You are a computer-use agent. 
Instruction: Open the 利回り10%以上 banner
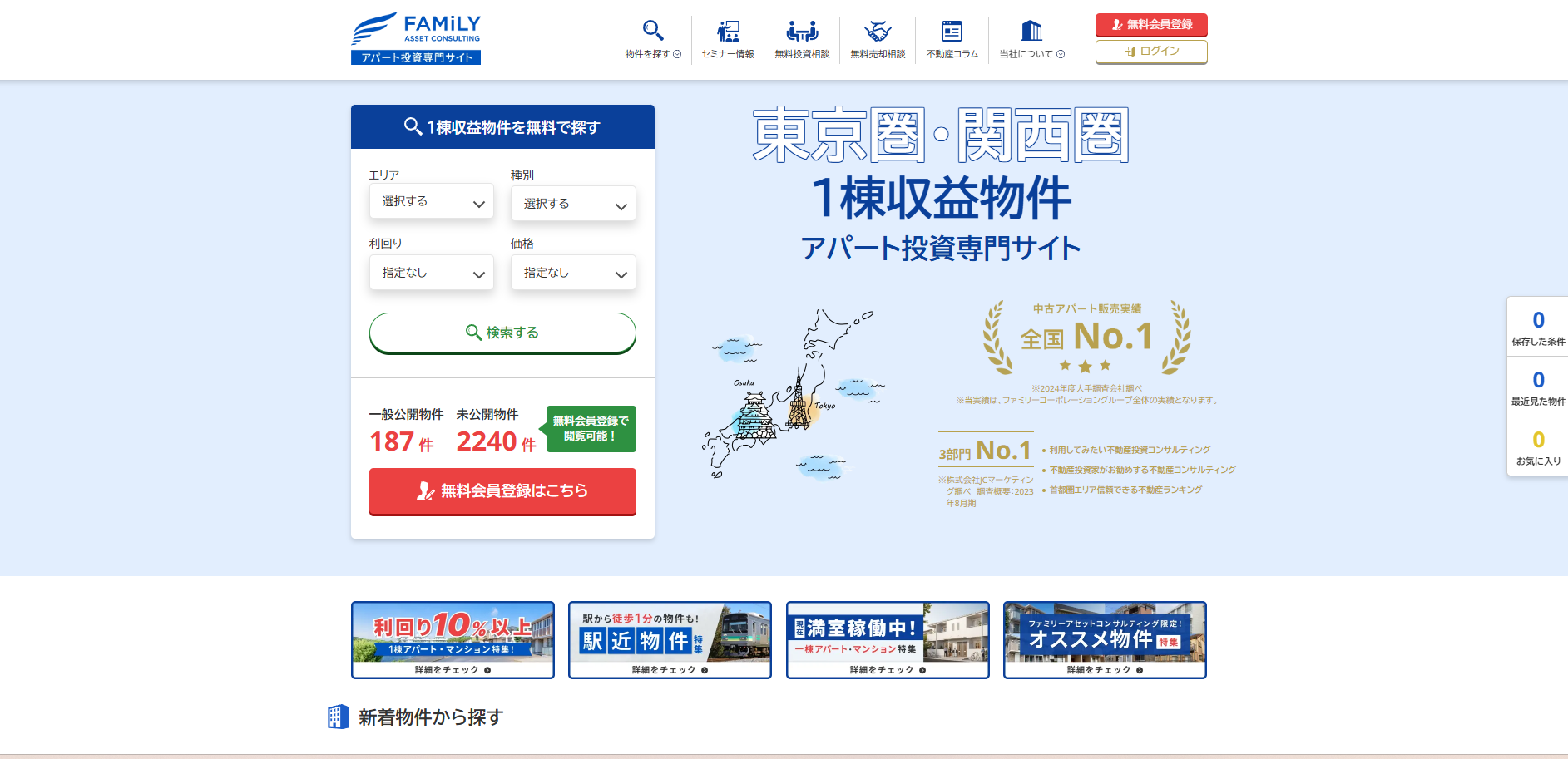click(x=453, y=639)
